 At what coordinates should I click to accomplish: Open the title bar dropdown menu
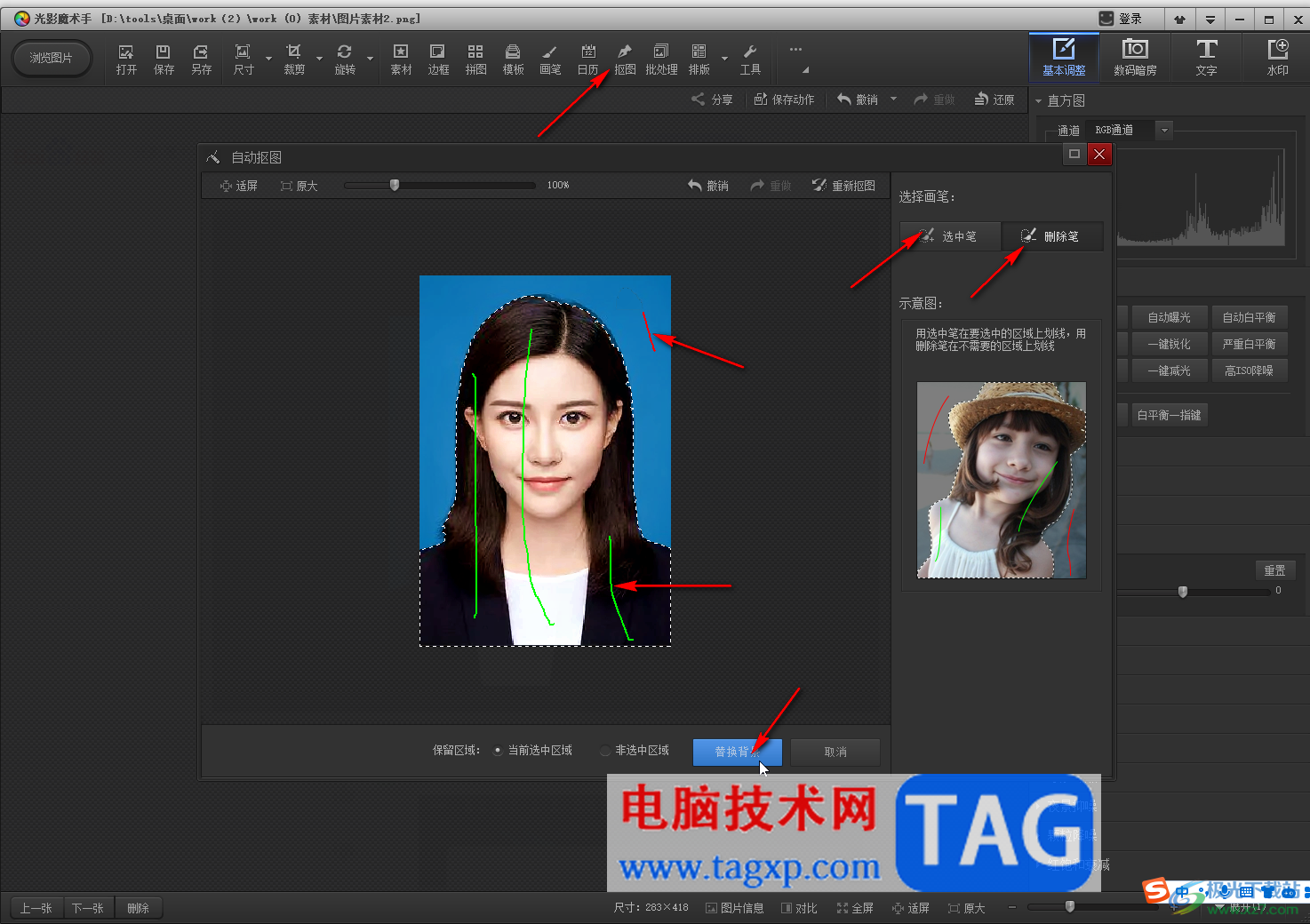coord(1210,19)
